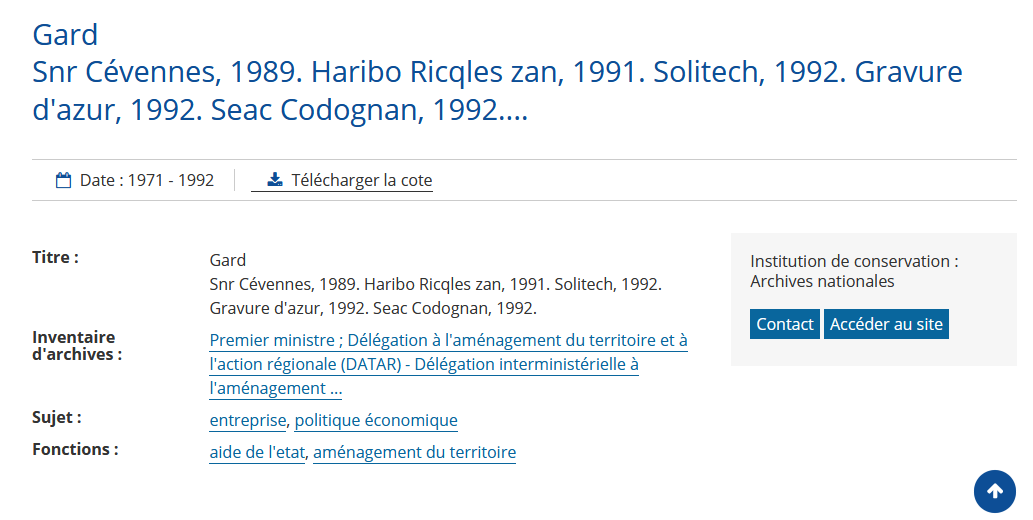Viewport: 1033px width, 520px height.
Task: Click the Inventaire d'archives field label
Action: (x=77, y=346)
